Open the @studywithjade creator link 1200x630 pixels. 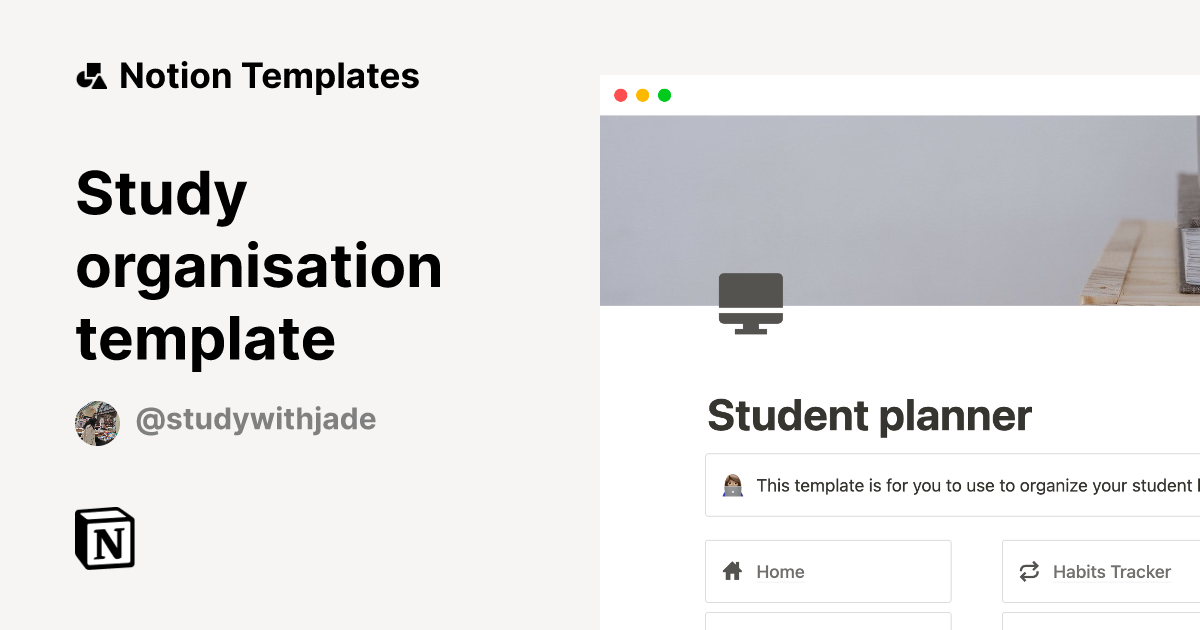pos(255,420)
